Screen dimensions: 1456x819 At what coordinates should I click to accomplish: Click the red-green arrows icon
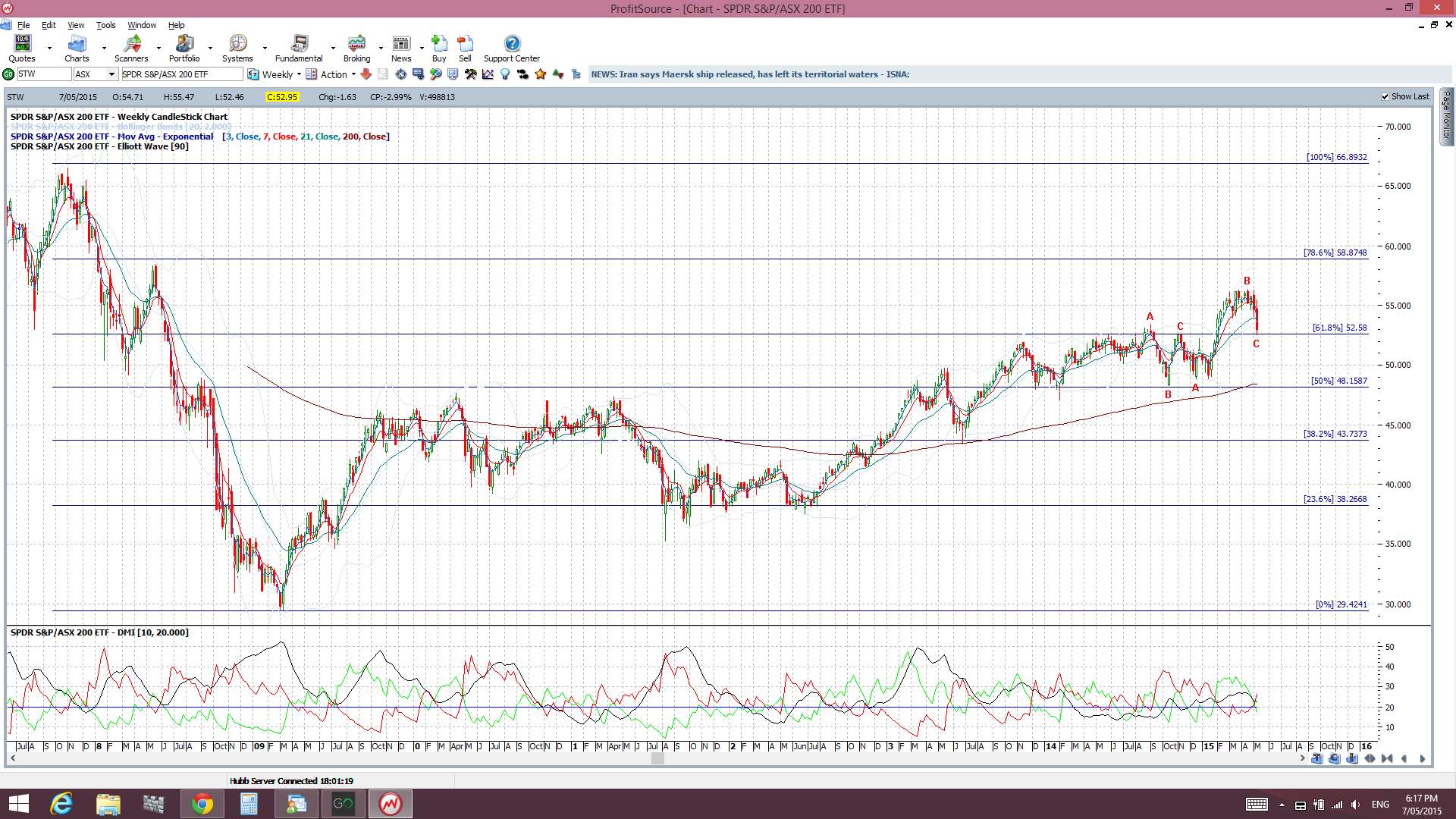558,74
